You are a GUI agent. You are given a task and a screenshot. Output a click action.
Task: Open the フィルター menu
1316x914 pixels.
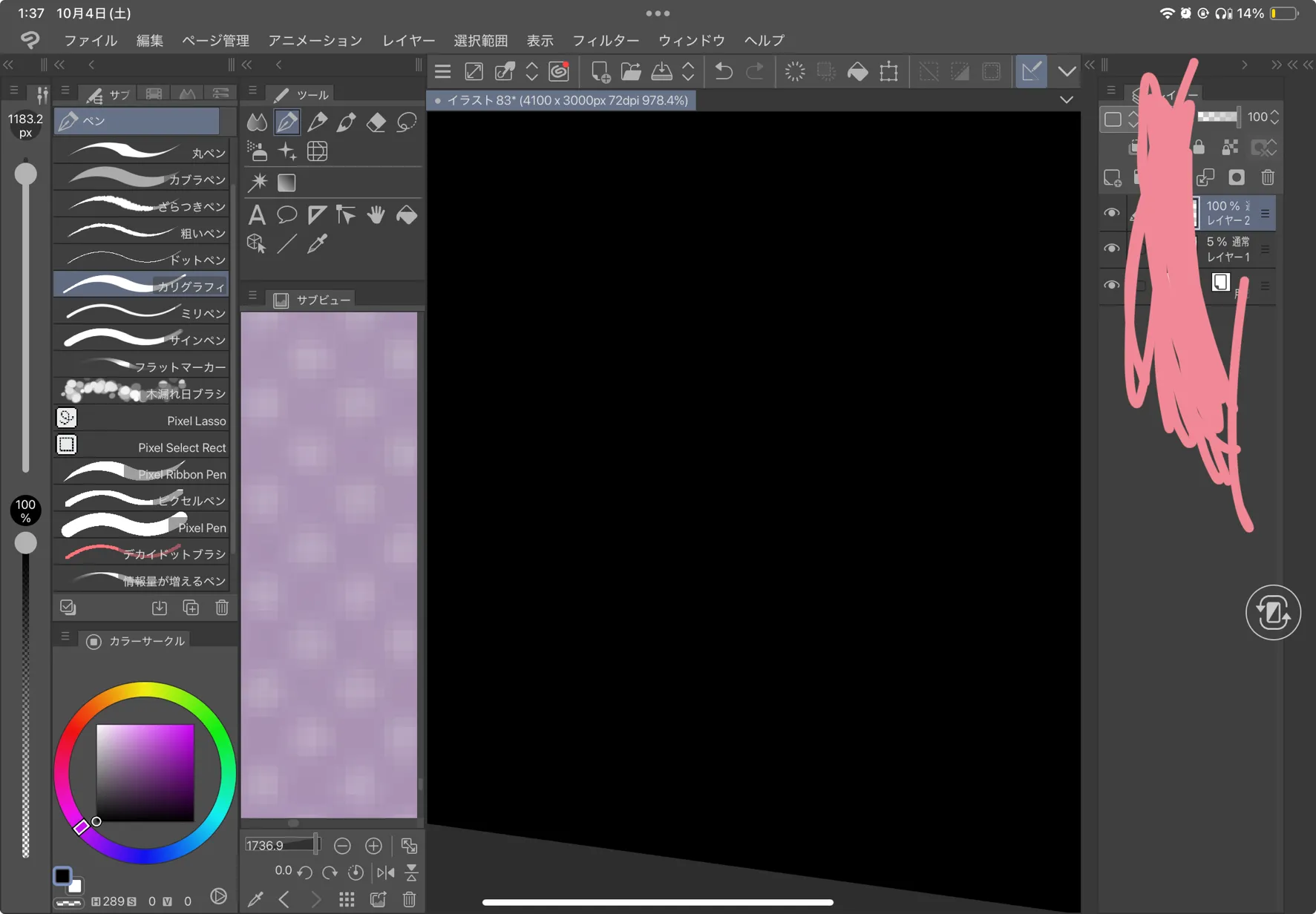coord(605,40)
